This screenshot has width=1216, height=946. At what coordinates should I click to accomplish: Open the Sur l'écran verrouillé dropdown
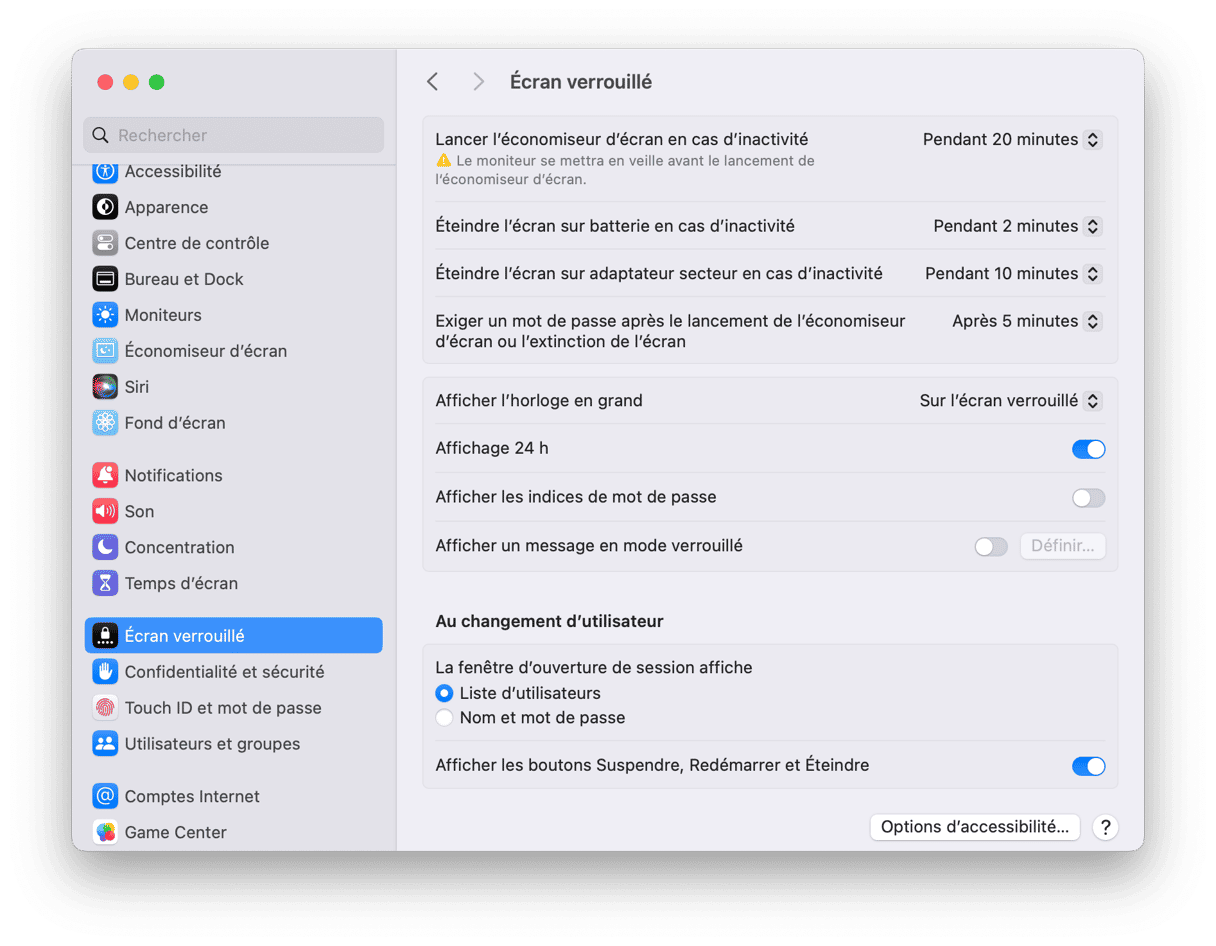(x=1011, y=400)
